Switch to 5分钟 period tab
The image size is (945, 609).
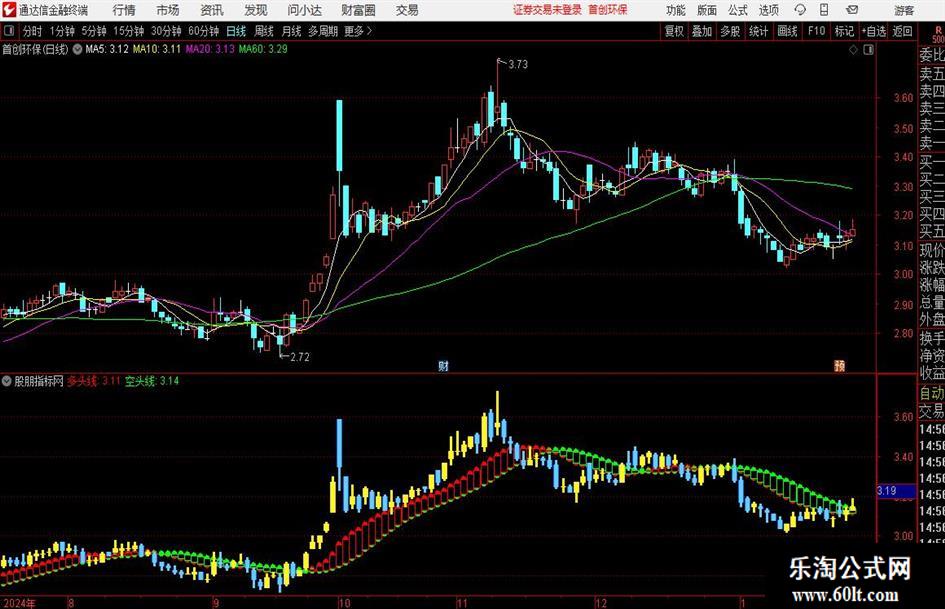click(93, 31)
